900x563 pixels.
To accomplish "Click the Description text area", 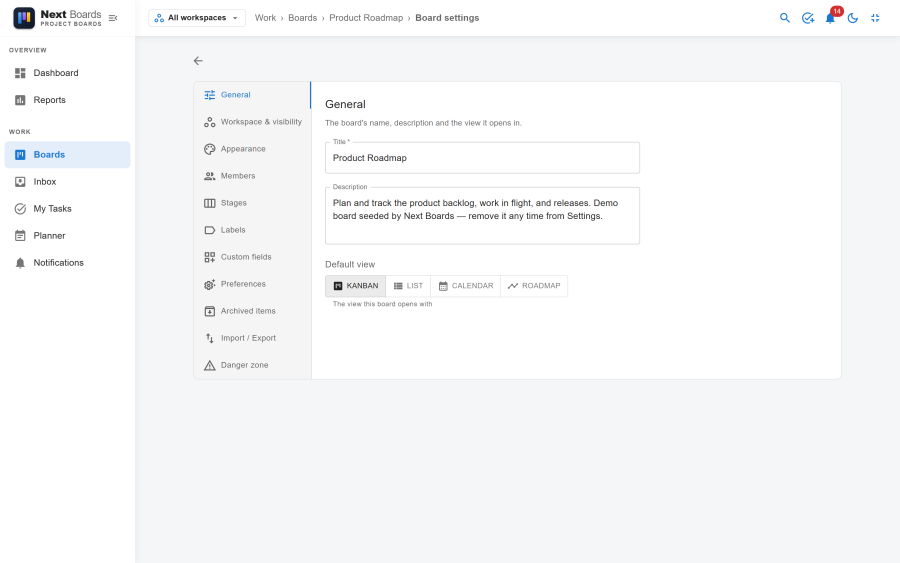I will point(482,216).
